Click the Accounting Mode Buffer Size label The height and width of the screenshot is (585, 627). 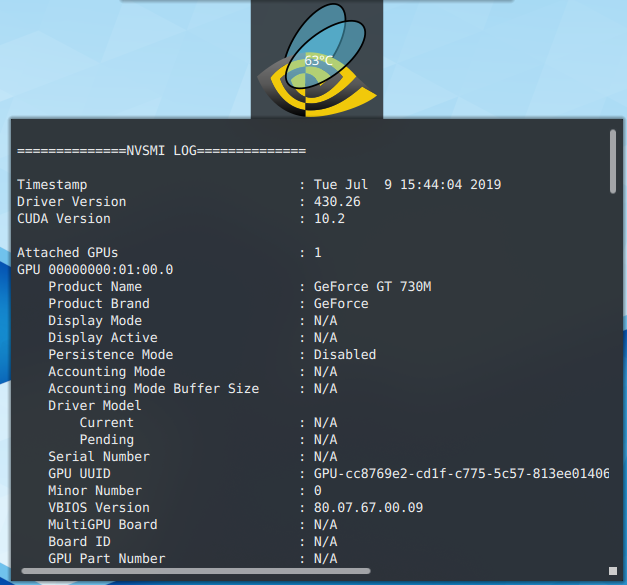coord(153,389)
